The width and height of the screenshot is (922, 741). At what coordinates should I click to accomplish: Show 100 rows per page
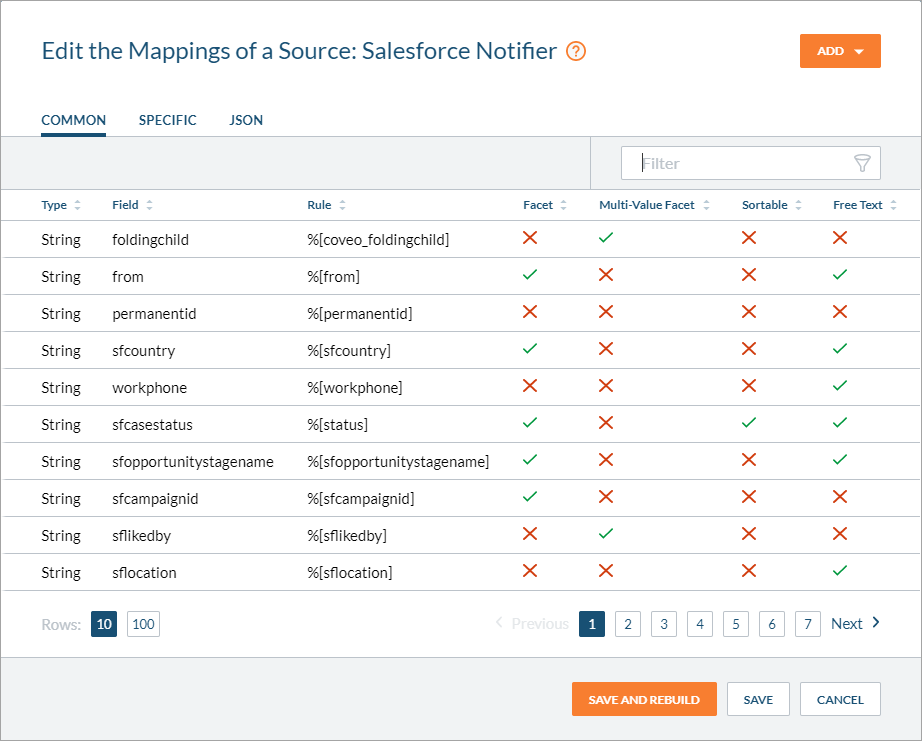(x=143, y=624)
